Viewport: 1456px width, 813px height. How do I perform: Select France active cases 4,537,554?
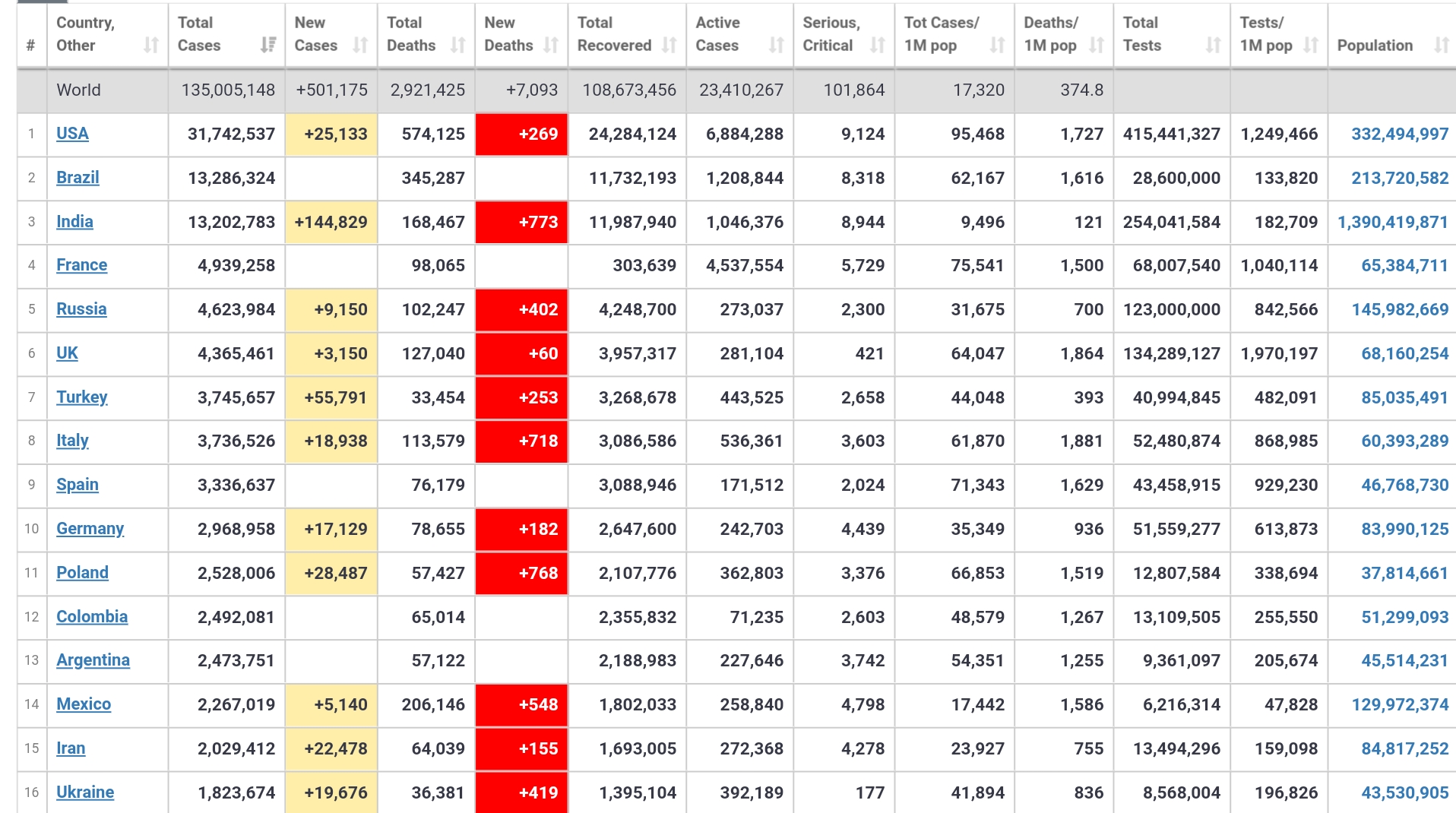pos(740,265)
